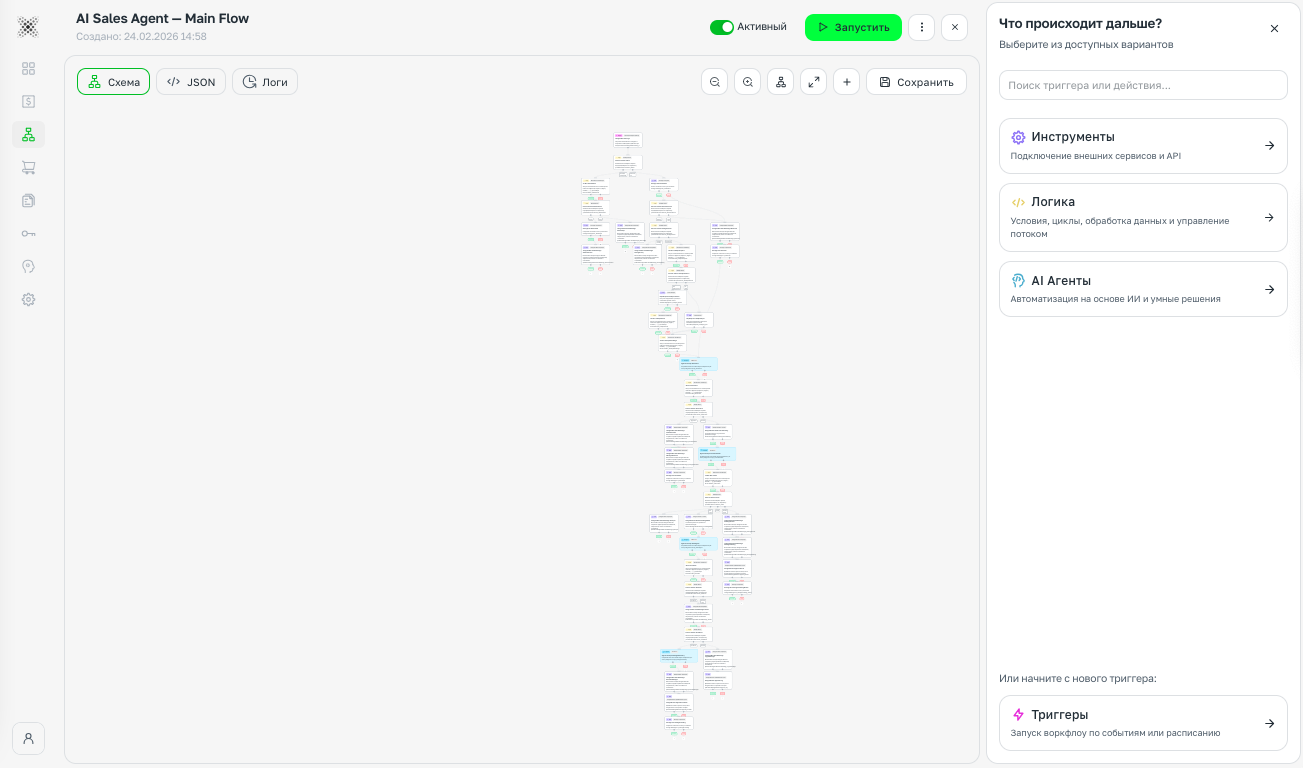The width and height of the screenshot is (1303, 768).
Task: Expand canvas to fullscreen view
Action: pyautogui.click(x=813, y=82)
